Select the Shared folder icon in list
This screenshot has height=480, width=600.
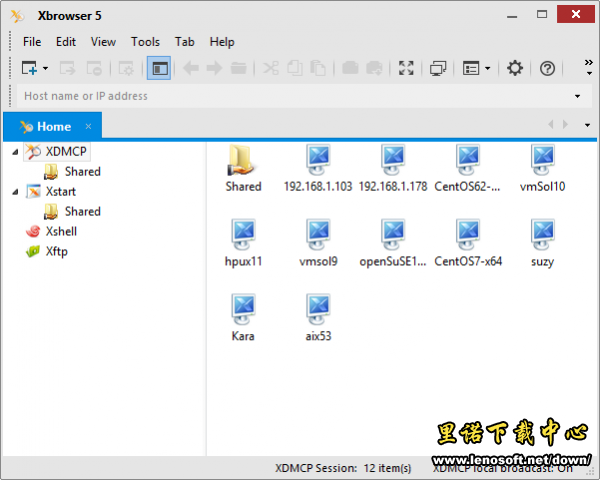coord(243,168)
